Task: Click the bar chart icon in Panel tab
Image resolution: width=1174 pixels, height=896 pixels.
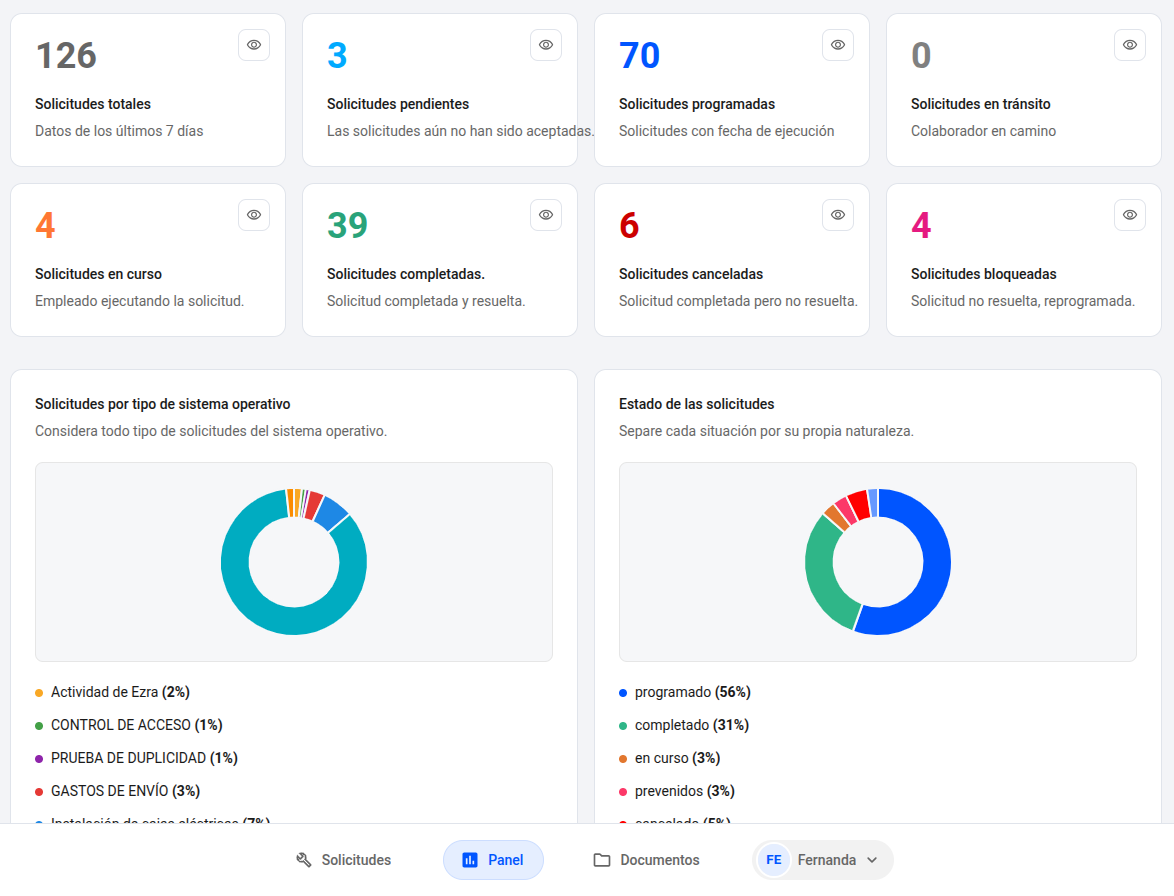Action: pyautogui.click(x=470, y=860)
